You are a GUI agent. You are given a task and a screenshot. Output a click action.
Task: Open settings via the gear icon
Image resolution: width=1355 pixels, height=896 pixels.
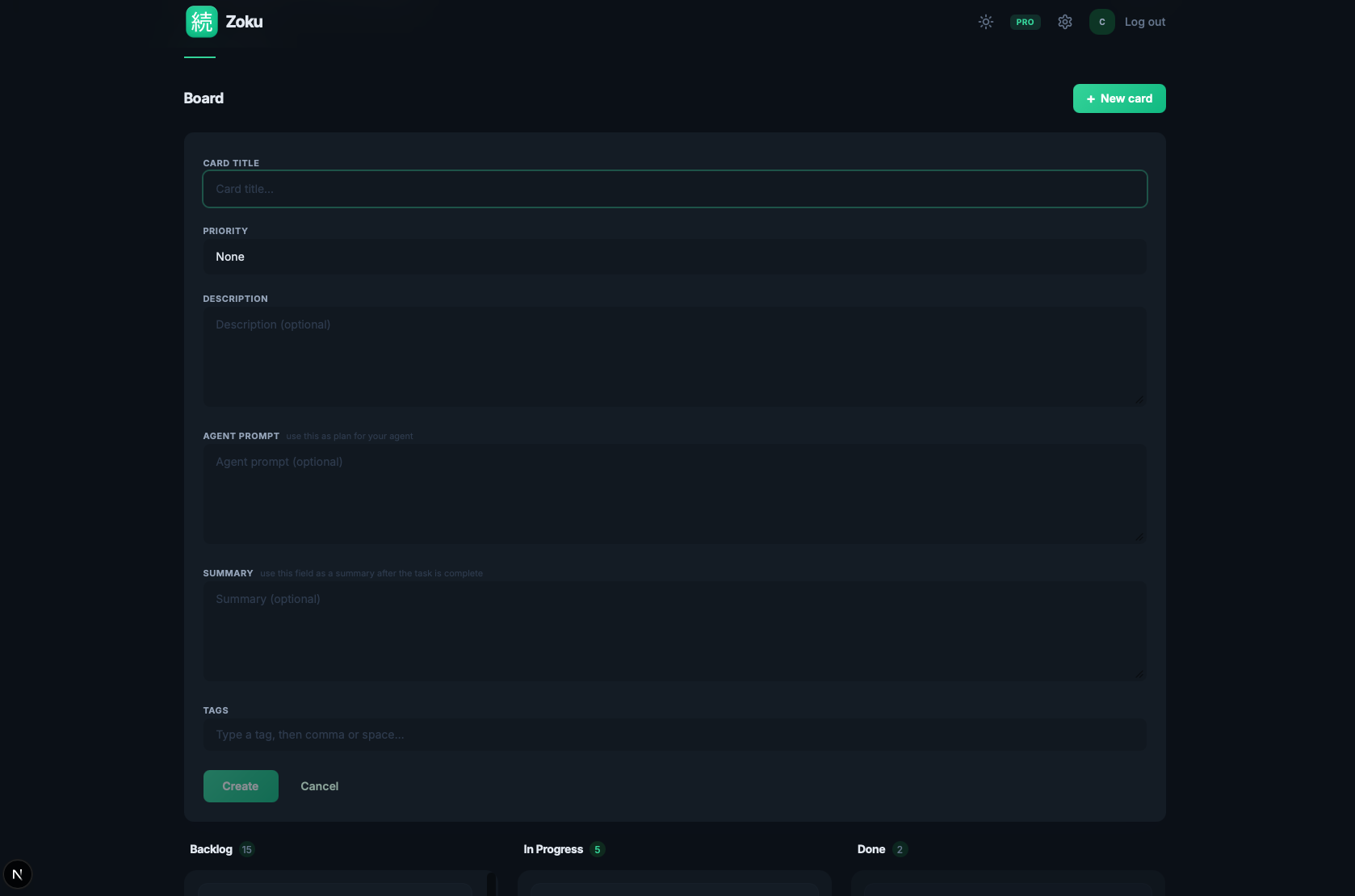coord(1064,22)
